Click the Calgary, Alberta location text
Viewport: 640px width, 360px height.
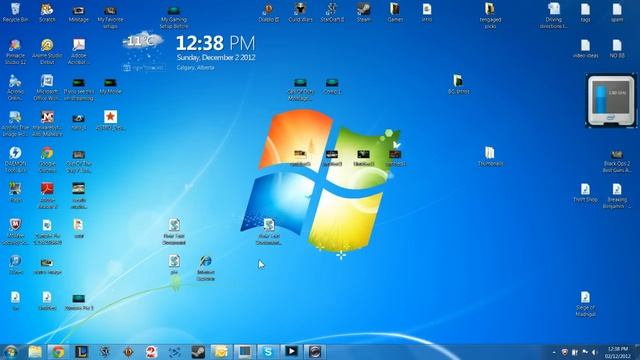tap(195, 68)
